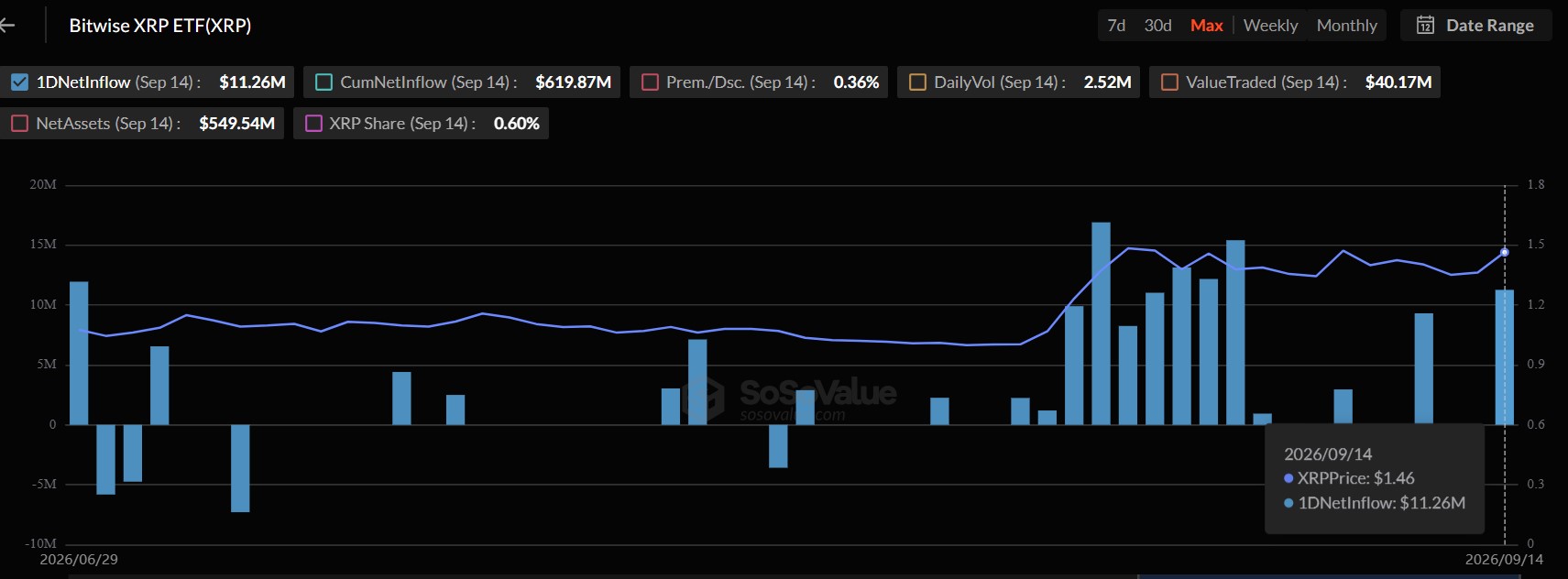1568x579 pixels.
Task: Enable the CumNetInflow checkbox
Action: coord(323,82)
